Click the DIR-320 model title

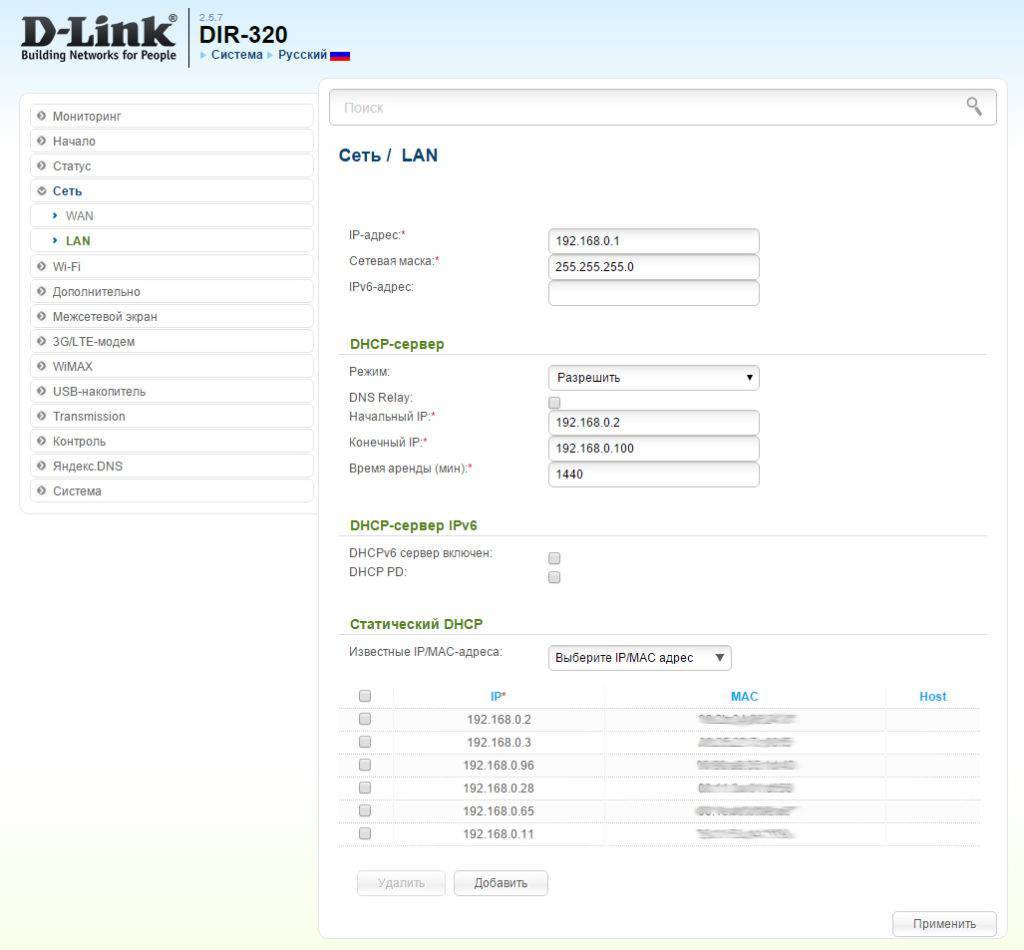243,35
